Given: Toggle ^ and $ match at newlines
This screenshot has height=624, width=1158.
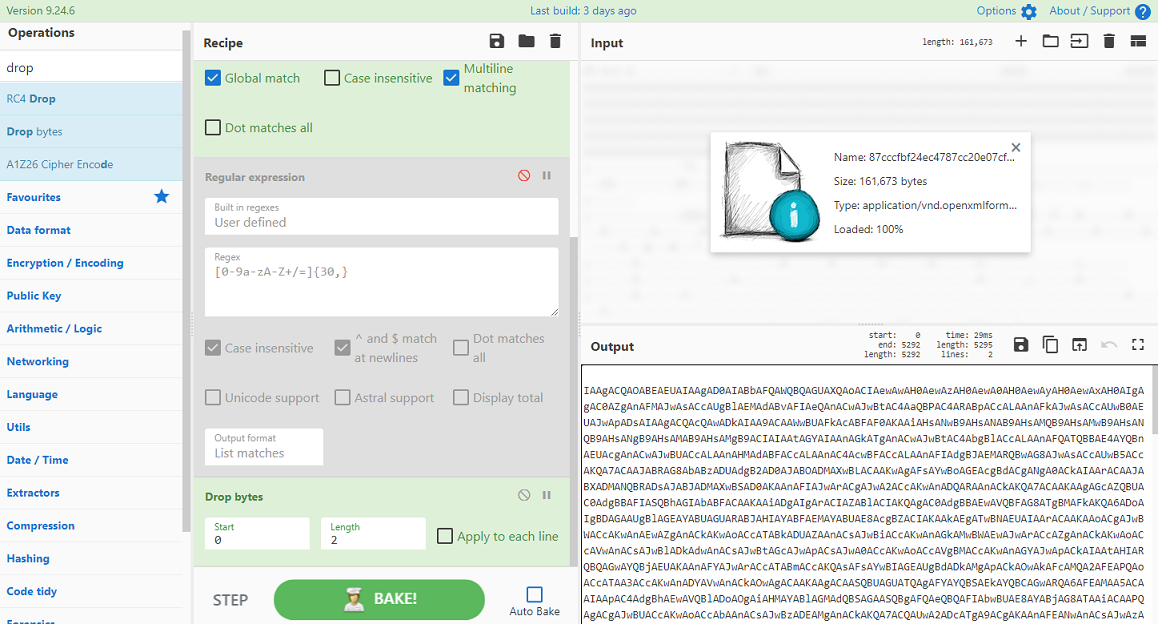Looking at the screenshot, I should [x=342, y=348].
